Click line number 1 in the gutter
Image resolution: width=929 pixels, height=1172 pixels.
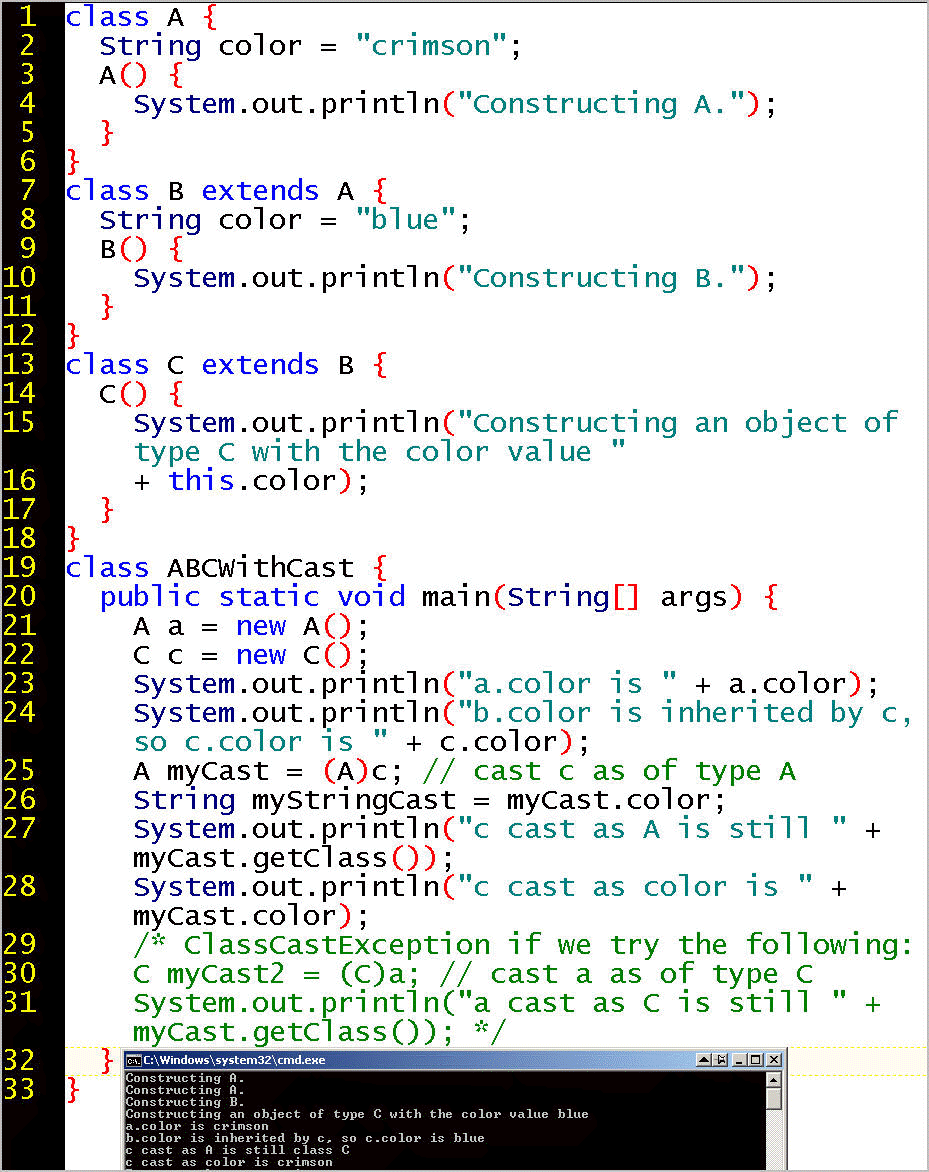[x=27, y=16]
